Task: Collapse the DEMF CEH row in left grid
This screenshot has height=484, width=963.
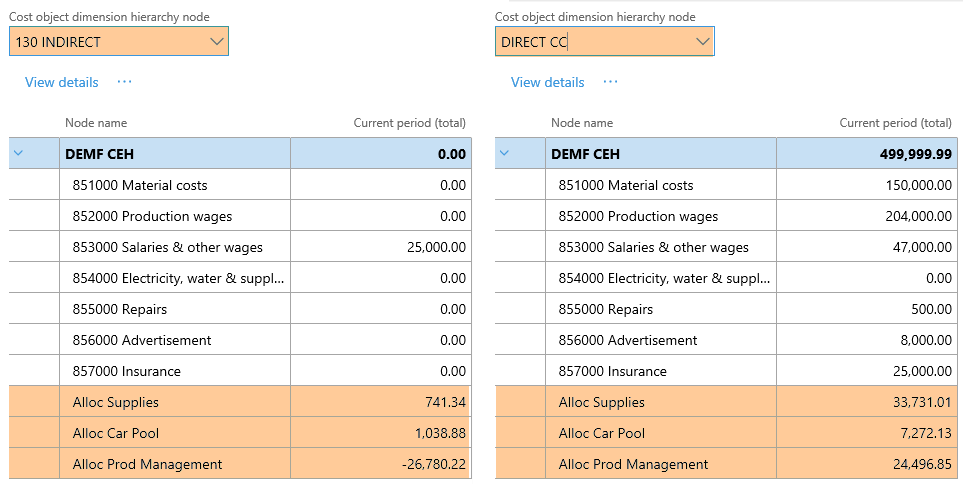Action: click(x=18, y=154)
